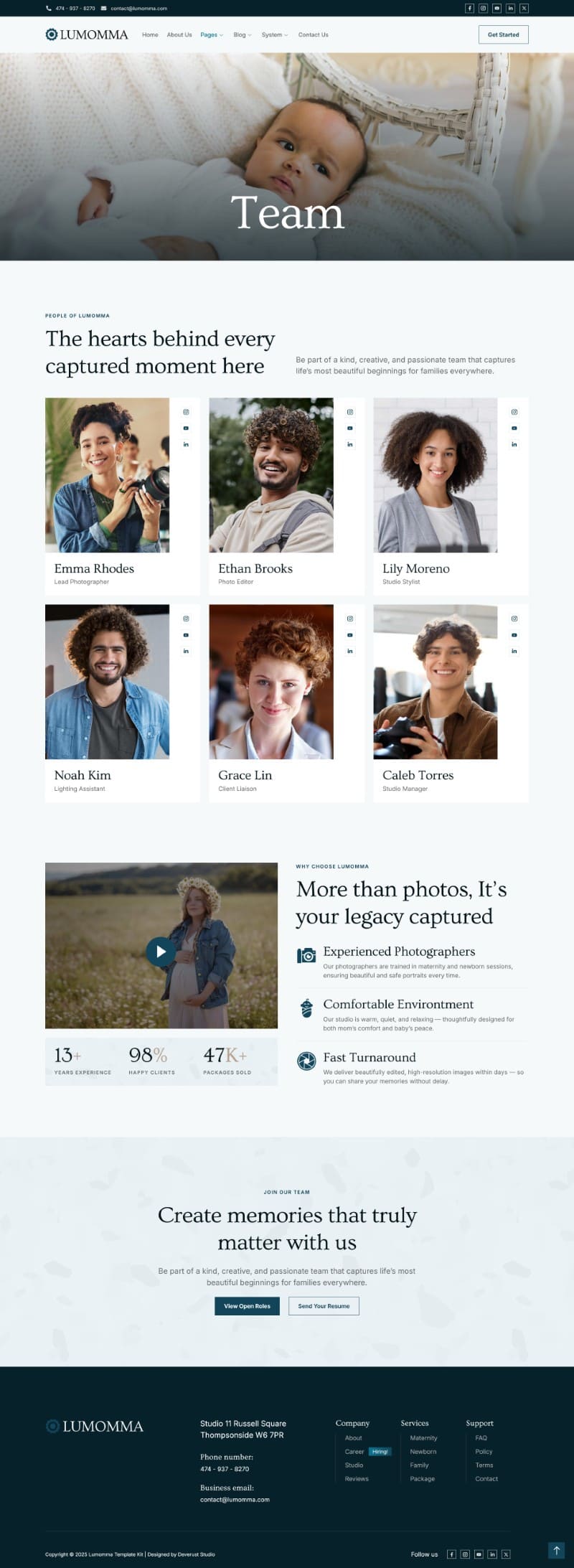Click the Get Started button

coord(504,34)
